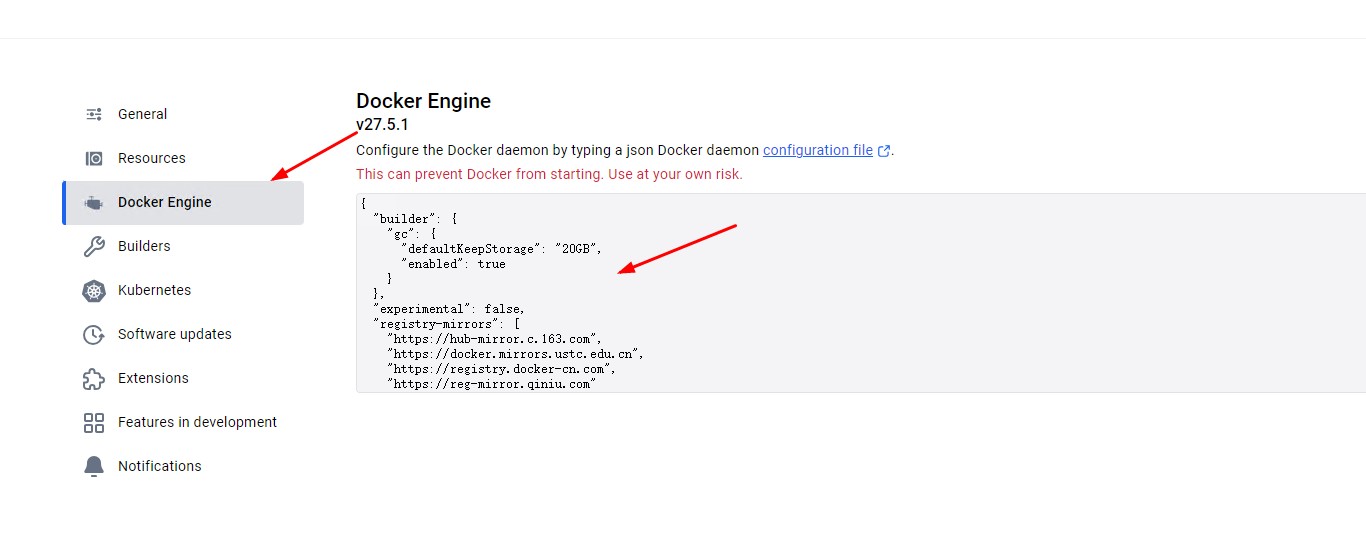Select the Resources label in sidebar
Image resolution: width=1366 pixels, height=556 pixels.
click(151, 158)
